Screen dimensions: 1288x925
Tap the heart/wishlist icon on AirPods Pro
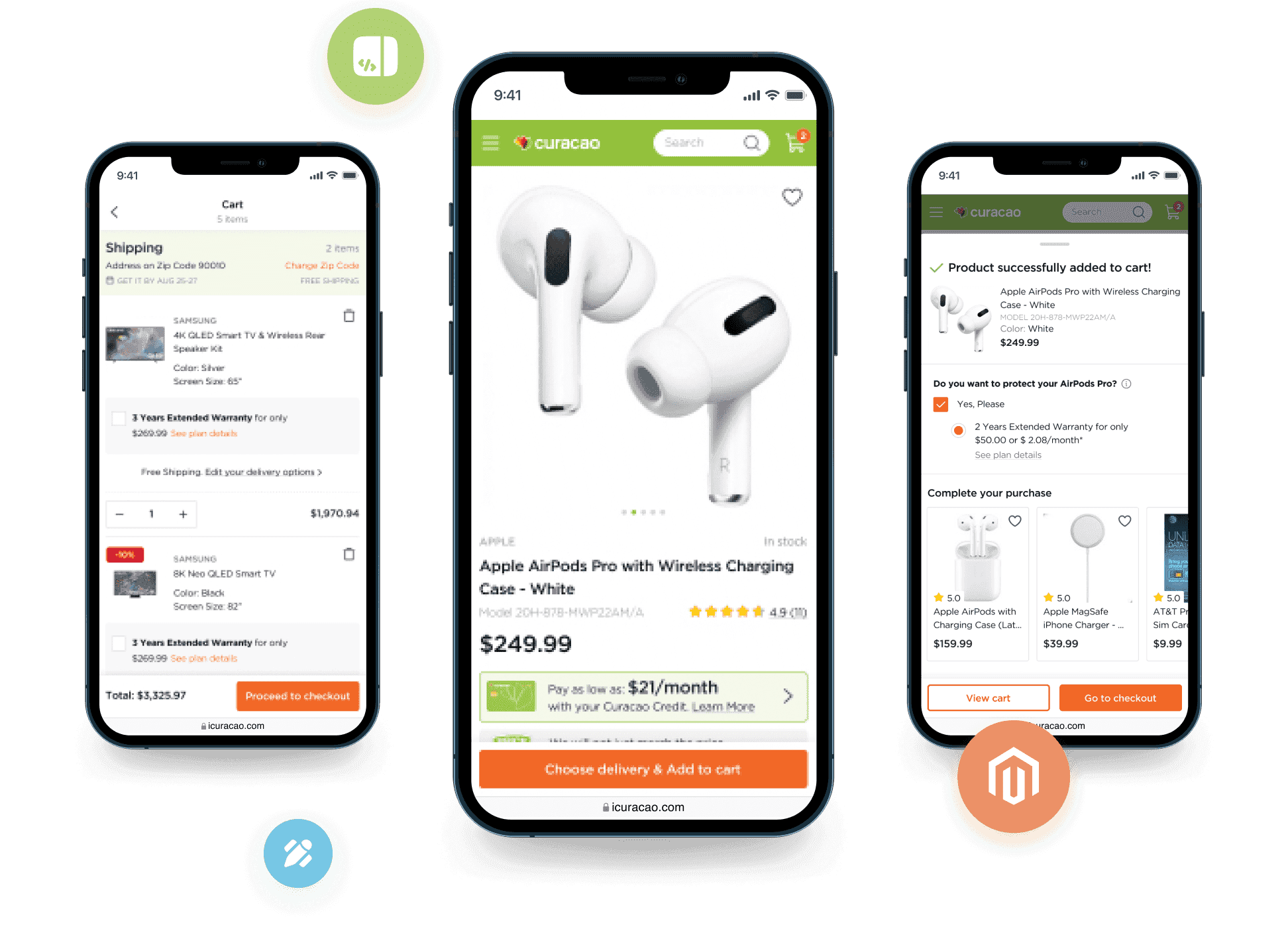coord(793,197)
